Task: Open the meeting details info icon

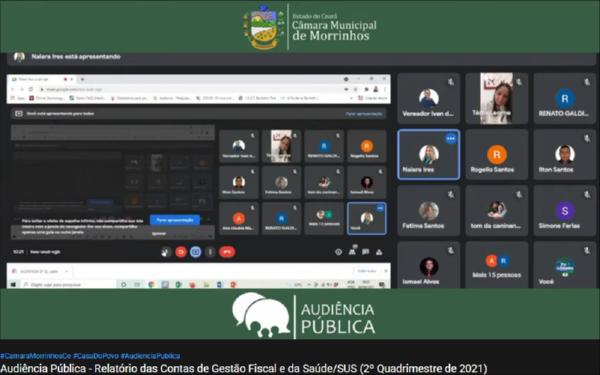Action: click(338, 252)
